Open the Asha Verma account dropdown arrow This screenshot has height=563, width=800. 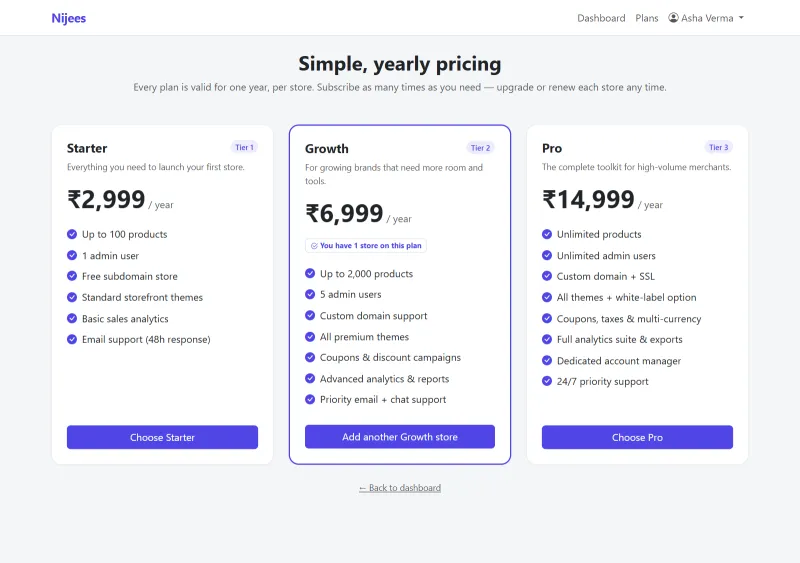click(741, 18)
